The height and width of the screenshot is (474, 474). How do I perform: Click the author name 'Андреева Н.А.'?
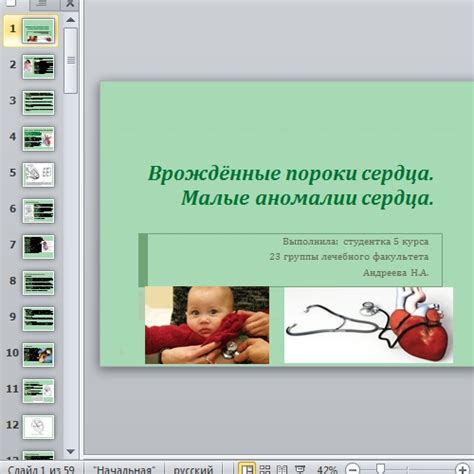[396, 273]
